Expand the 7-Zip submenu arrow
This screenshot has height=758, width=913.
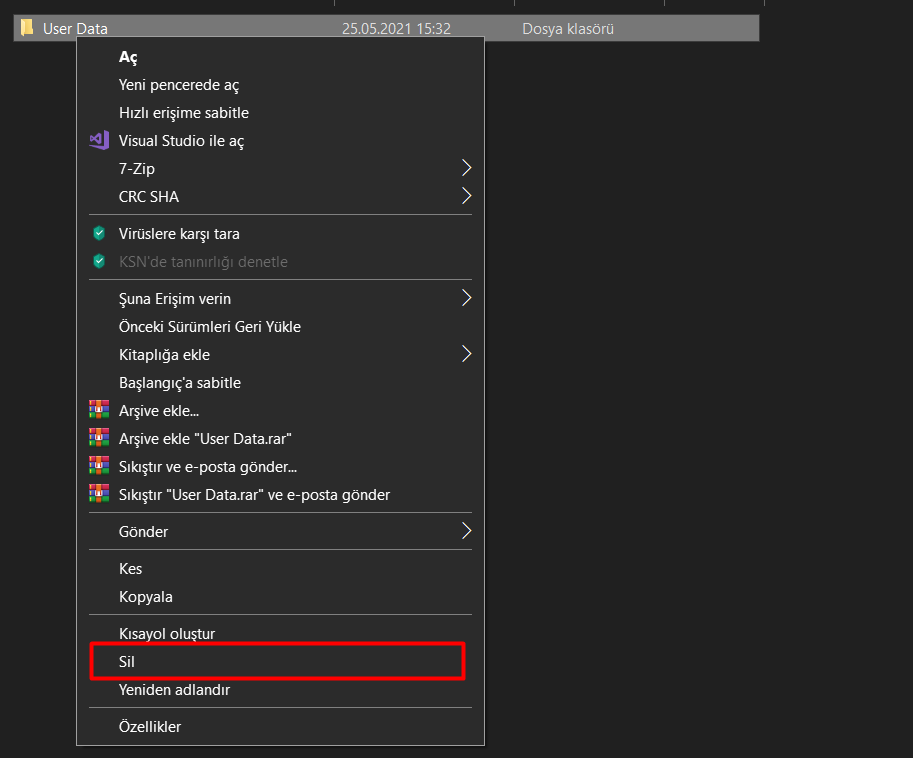tap(466, 168)
